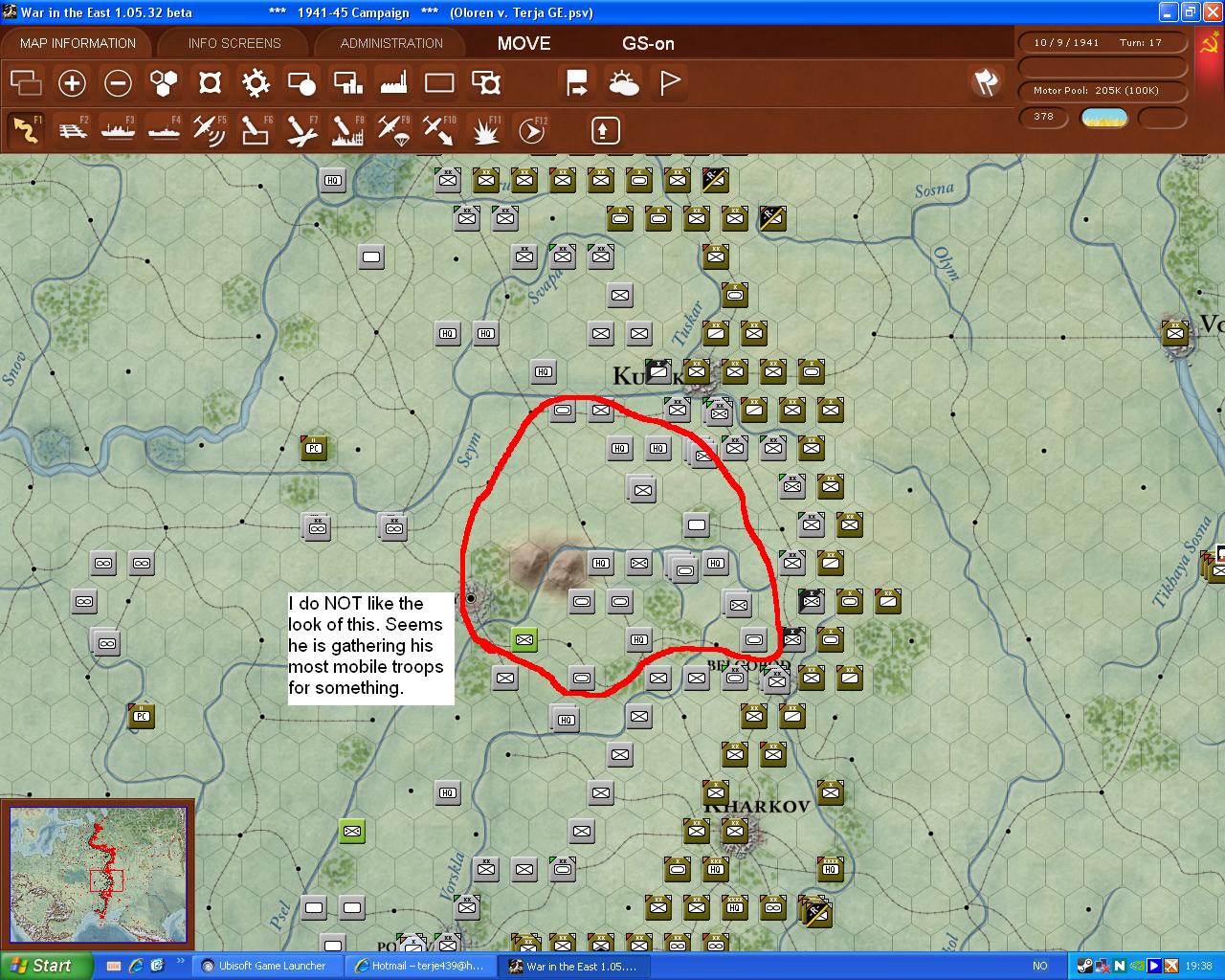This screenshot has width=1225, height=980.
Task: Click the flag with arrow icon
Action: pyautogui.click(x=577, y=83)
